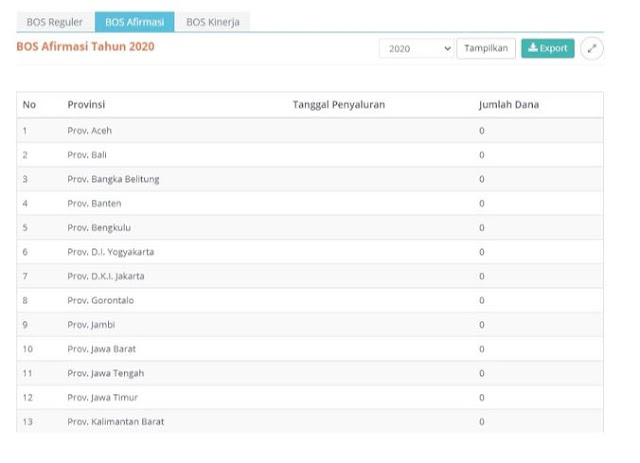Select Prov. Kalimantan Barat

point(116,422)
